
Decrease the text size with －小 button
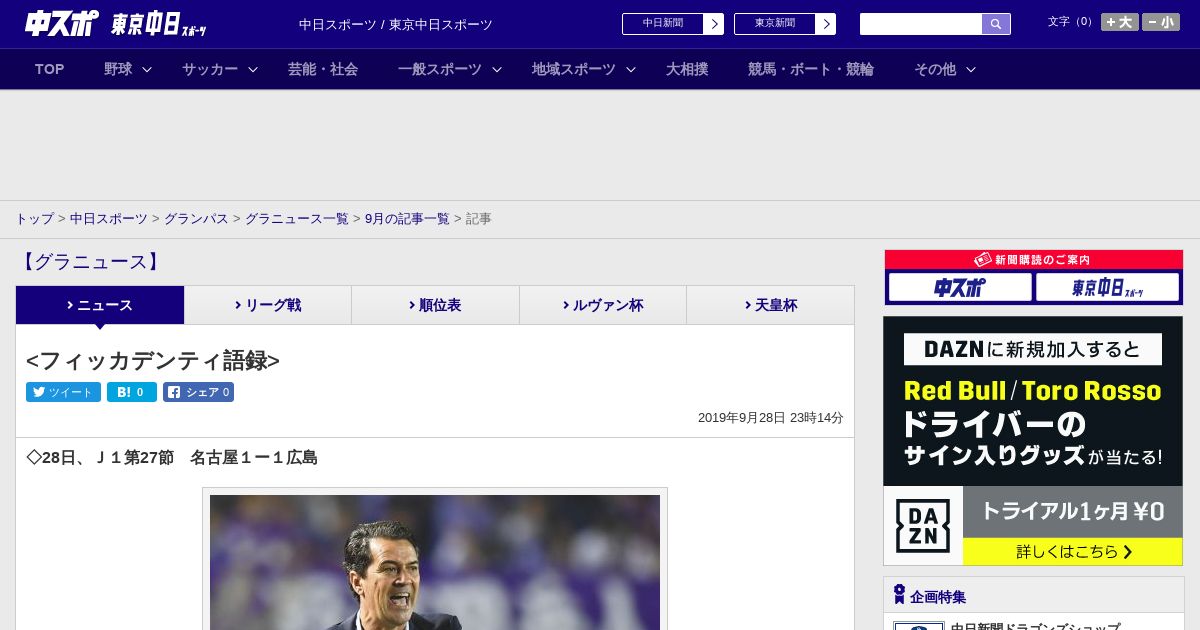pos(1161,22)
